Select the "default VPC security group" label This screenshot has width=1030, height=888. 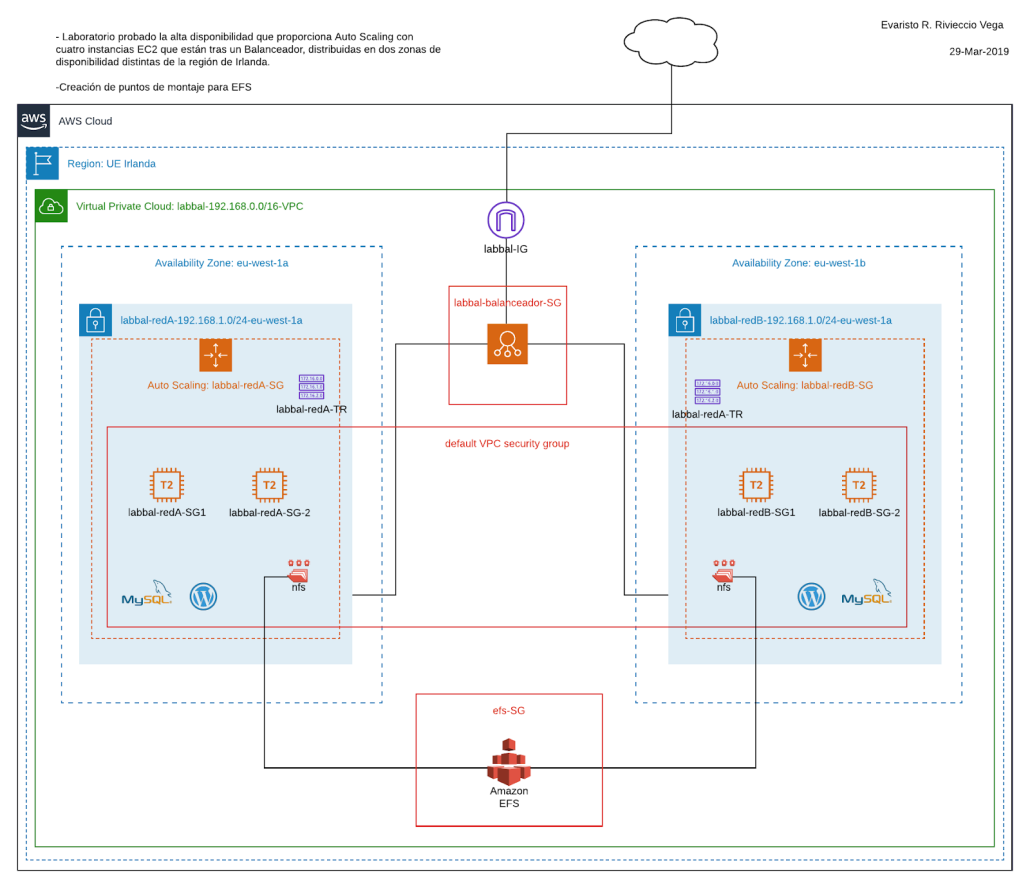click(x=507, y=443)
